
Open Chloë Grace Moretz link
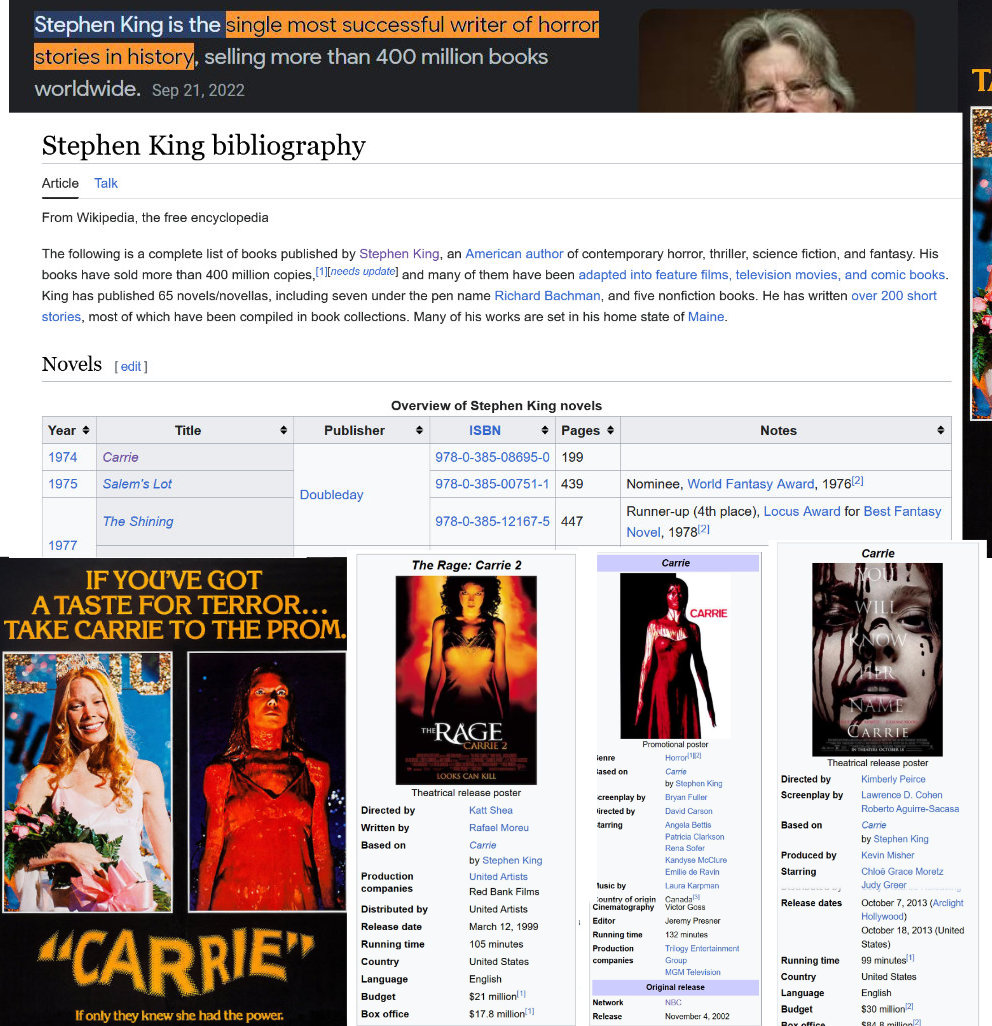902,872
